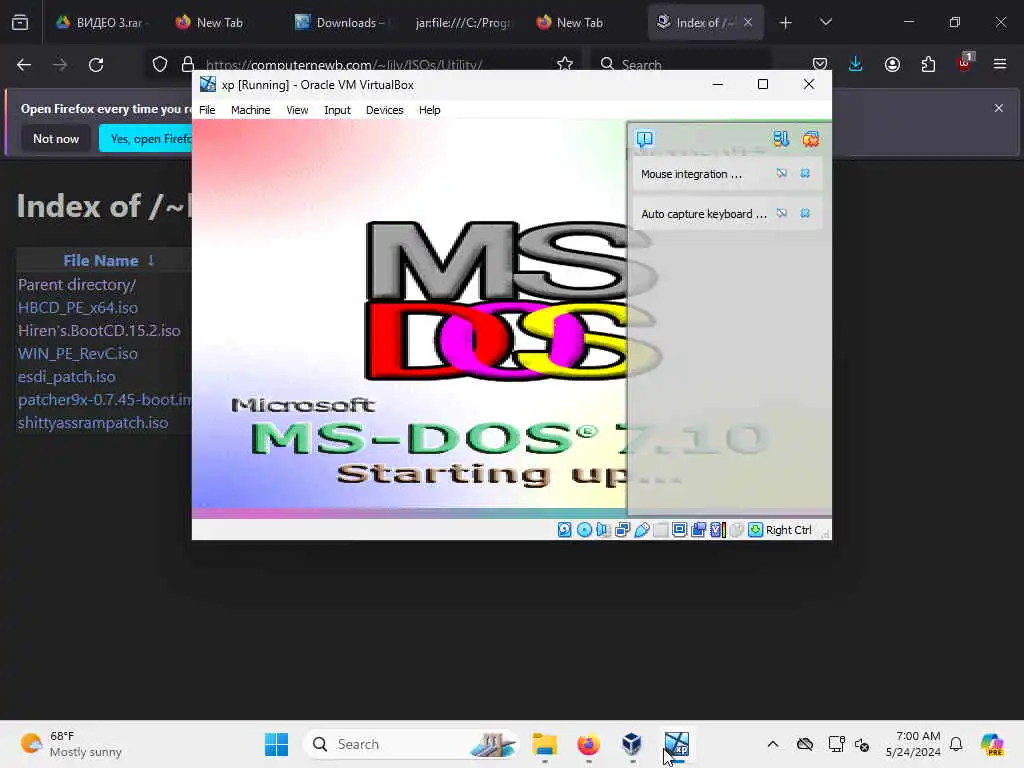1024x768 pixels.
Task: Open a new Firefox tab
Action: point(785,22)
